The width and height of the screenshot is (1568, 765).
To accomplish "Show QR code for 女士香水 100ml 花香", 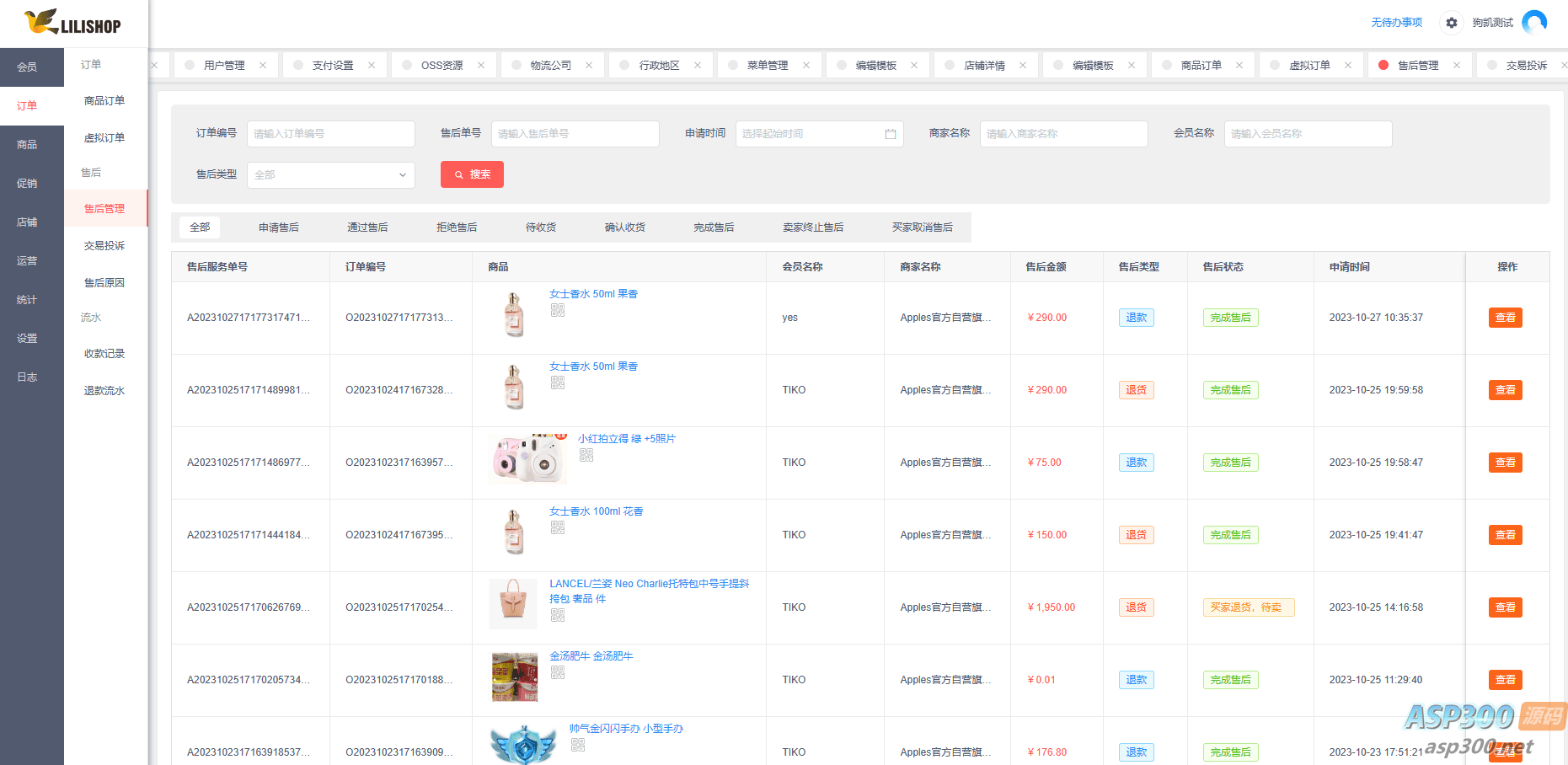I will click(x=558, y=527).
